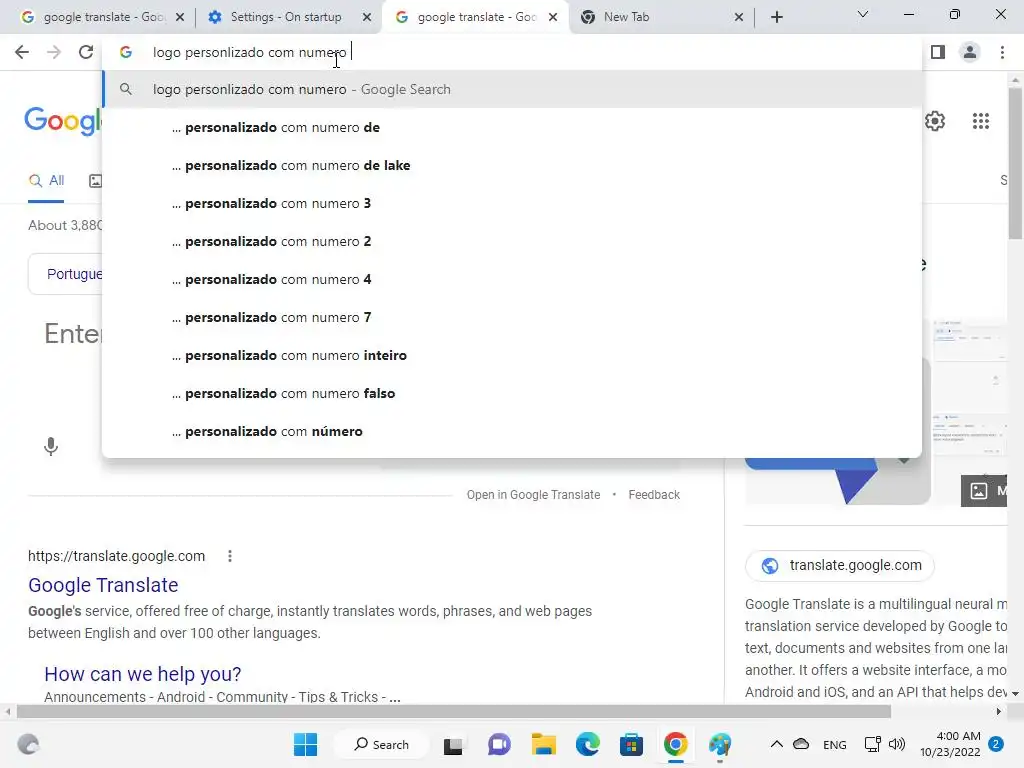
Task: Choose suggestion 'personalizado com numero 7'
Action: pos(512,317)
